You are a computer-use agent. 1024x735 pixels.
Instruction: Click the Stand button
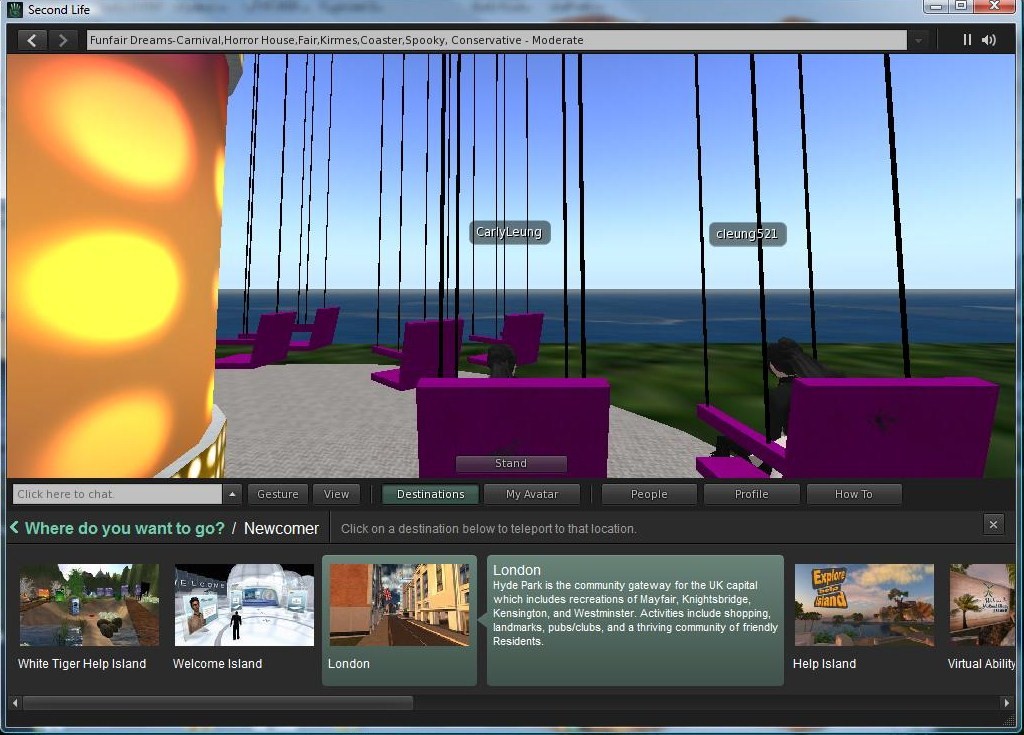pos(511,463)
